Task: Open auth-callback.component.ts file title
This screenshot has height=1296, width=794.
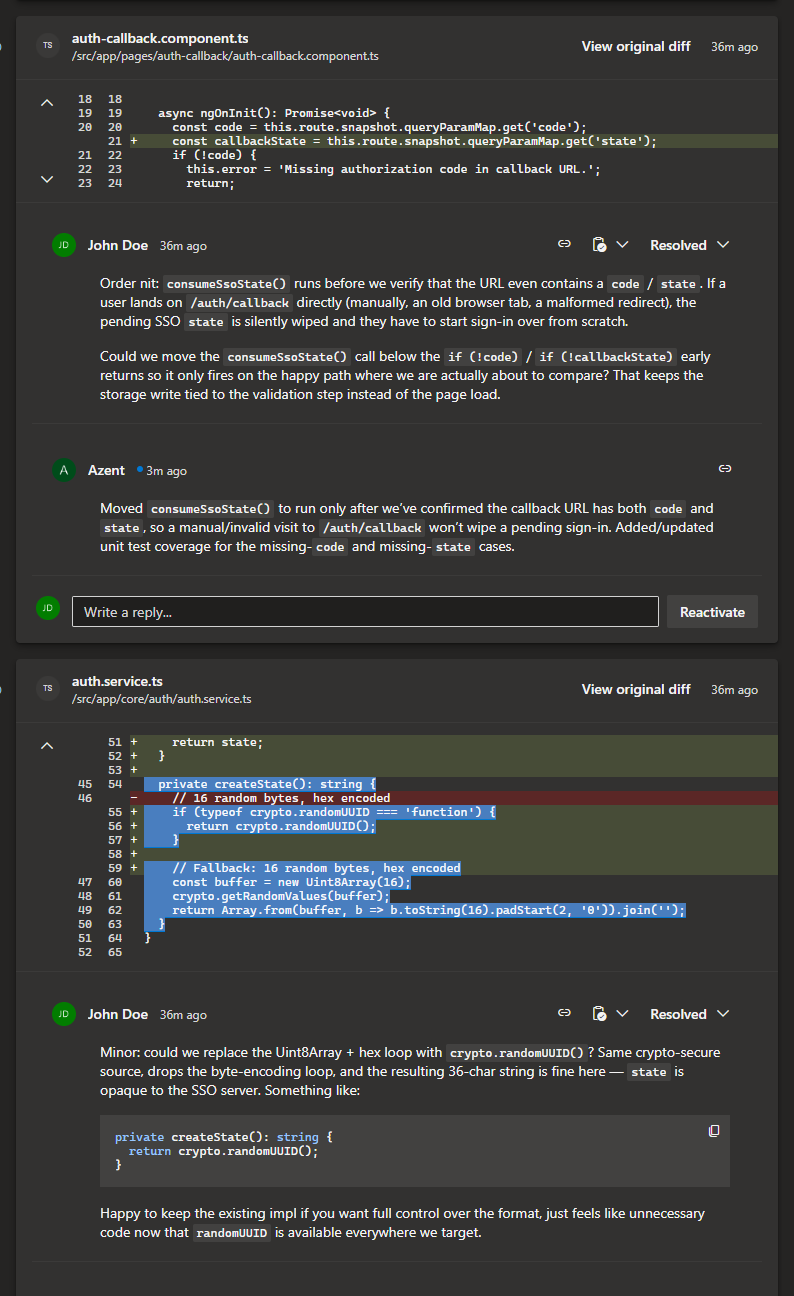Action: [160, 39]
